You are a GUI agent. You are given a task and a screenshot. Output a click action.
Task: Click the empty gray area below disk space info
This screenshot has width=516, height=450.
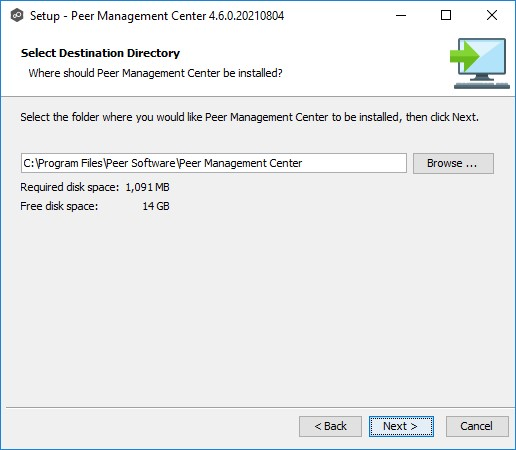click(x=257, y=307)
